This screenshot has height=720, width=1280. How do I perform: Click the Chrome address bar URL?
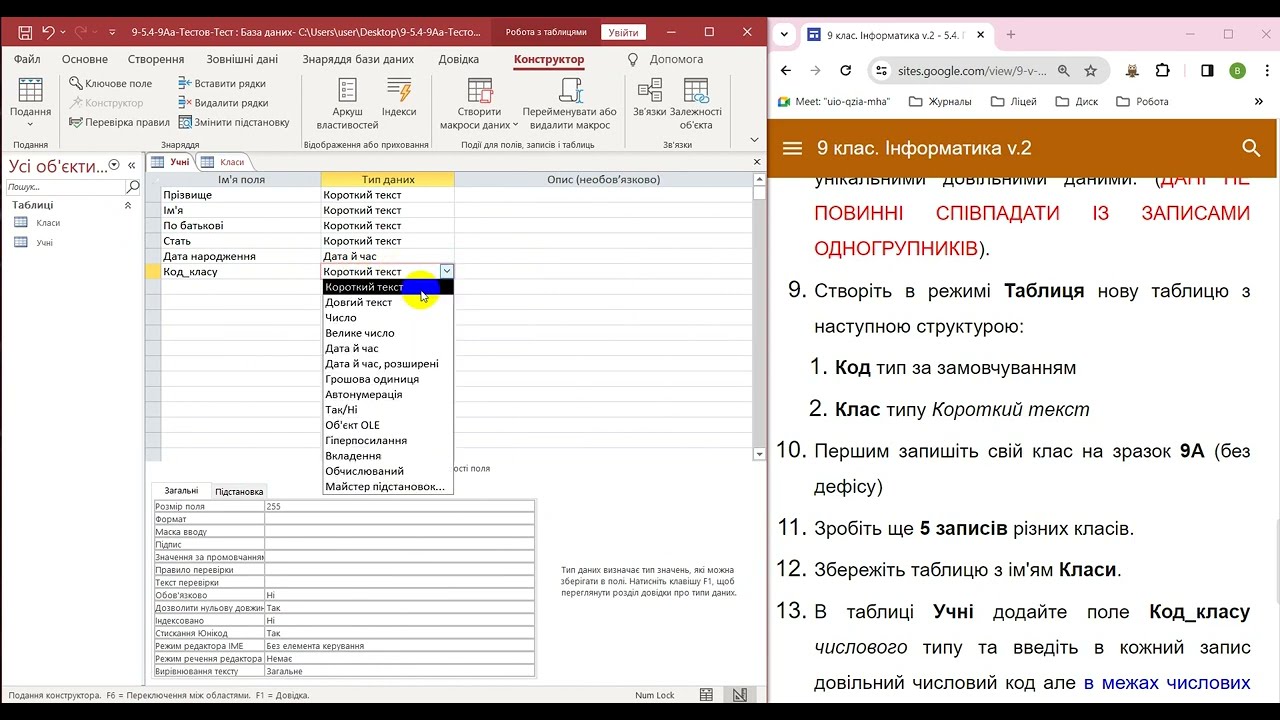tap(972, 71)
